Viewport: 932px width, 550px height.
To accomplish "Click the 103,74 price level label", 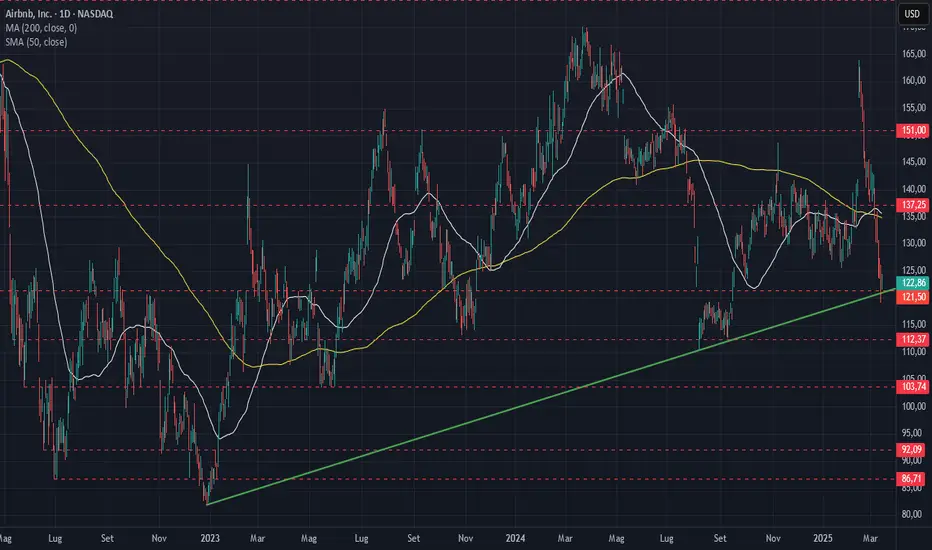I will click(x=912, y=386).
